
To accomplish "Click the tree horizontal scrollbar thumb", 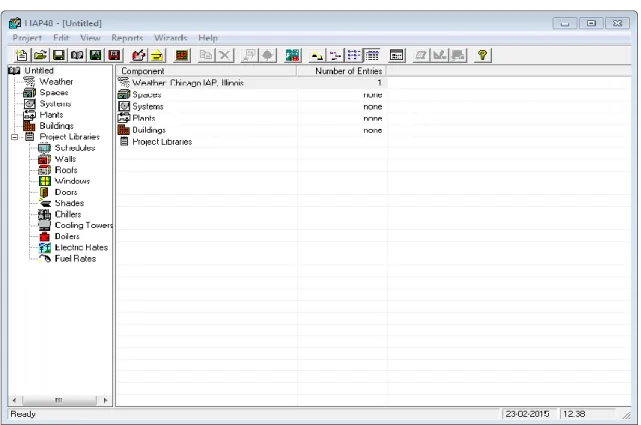I will click(59, 400).
